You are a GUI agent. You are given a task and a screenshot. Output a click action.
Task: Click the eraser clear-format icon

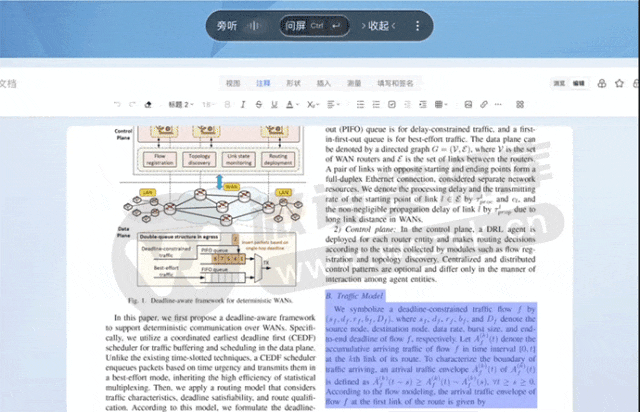[x=148, y=105]
